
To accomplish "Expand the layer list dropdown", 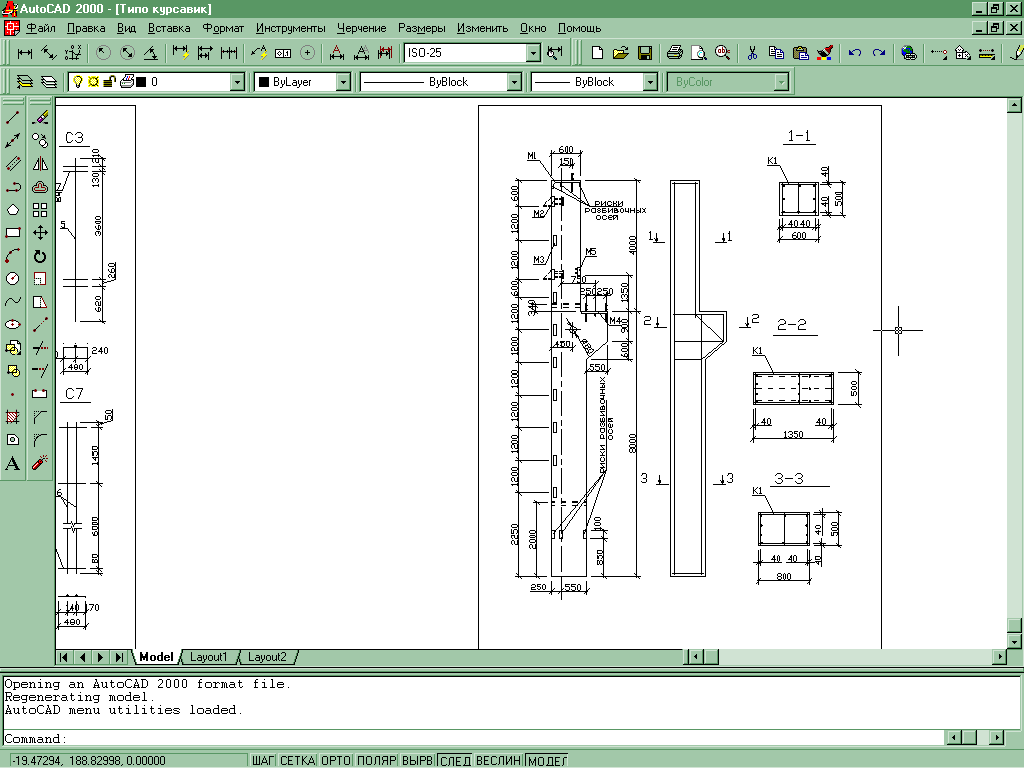I will pos(237,82).
